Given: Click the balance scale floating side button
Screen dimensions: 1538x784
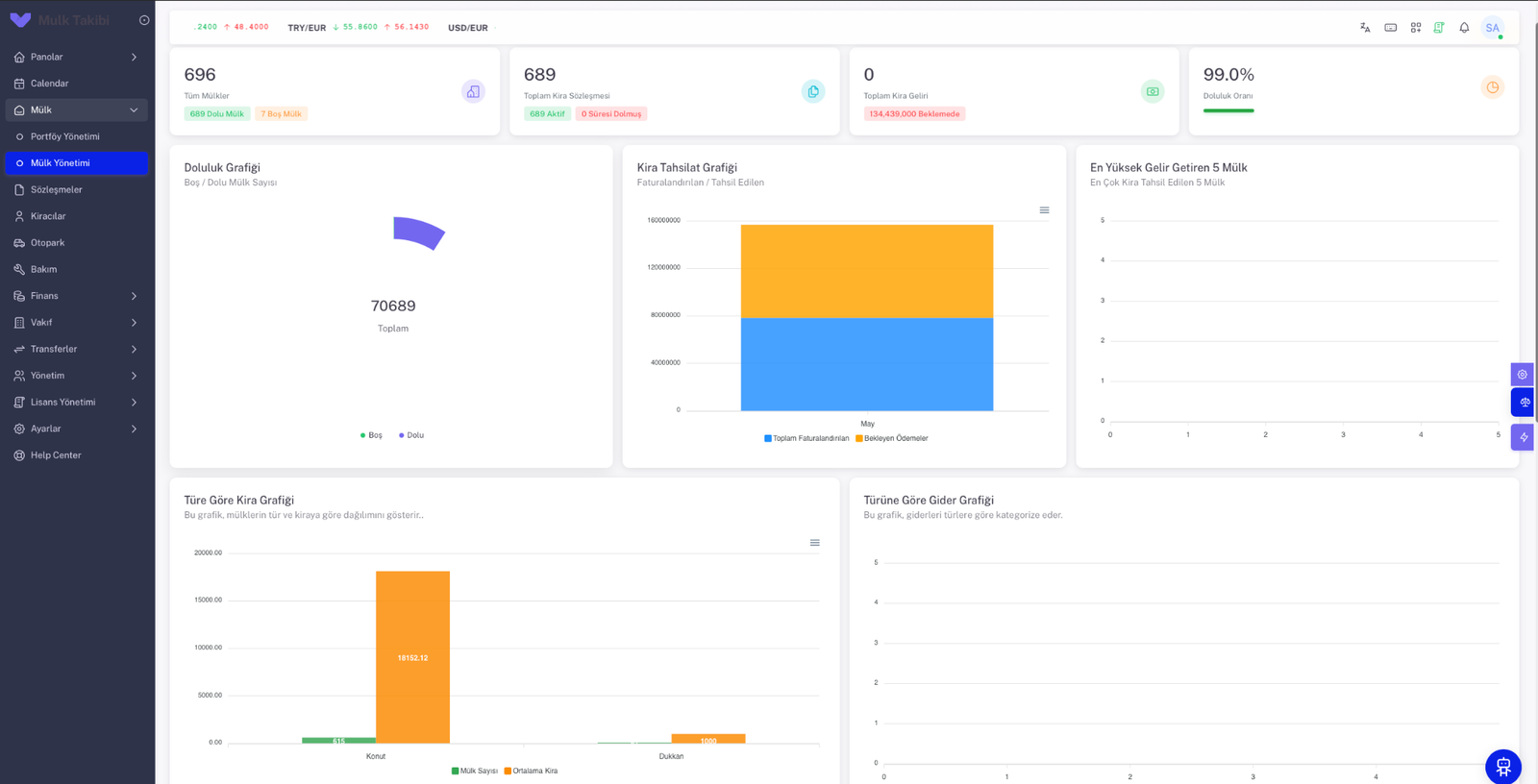Looking at the screenshot, I should pyautogui.click(x=1524, y=402).
